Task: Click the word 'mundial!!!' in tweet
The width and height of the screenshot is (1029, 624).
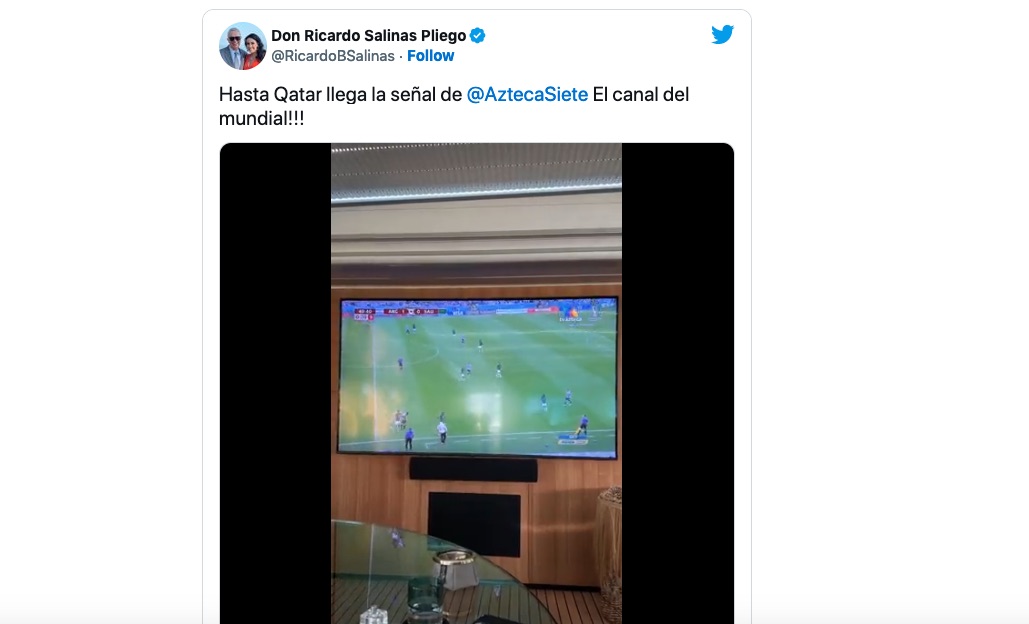Action: click(261, 119)
